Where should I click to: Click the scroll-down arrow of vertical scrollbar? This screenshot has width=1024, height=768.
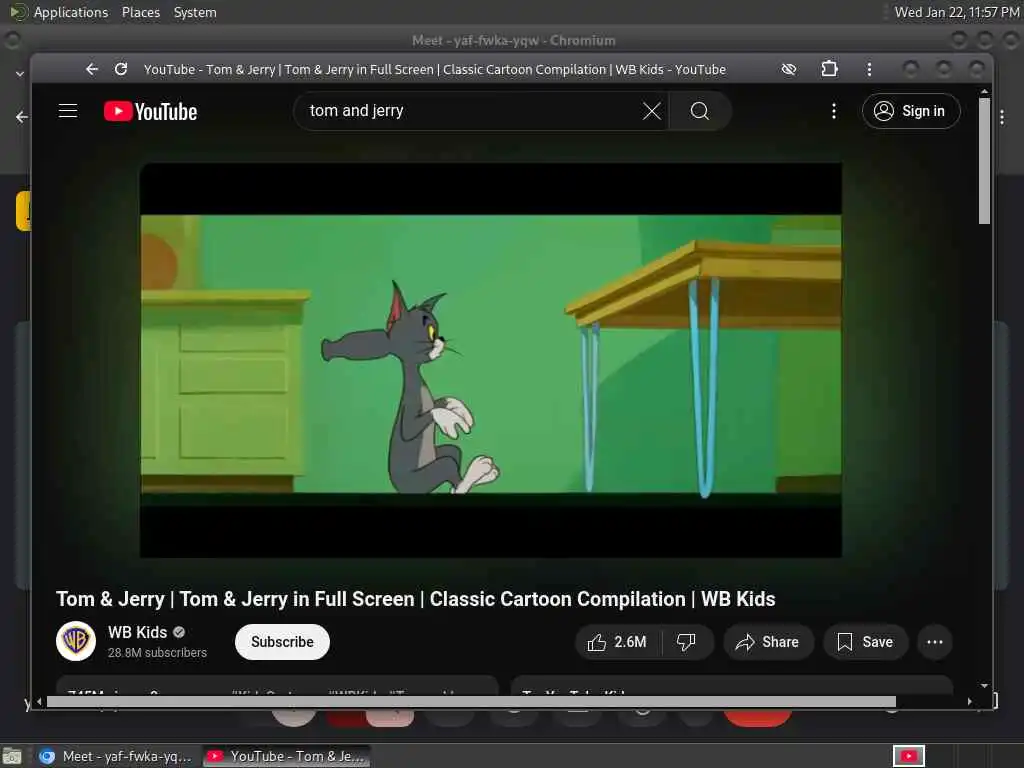[984, 686]
